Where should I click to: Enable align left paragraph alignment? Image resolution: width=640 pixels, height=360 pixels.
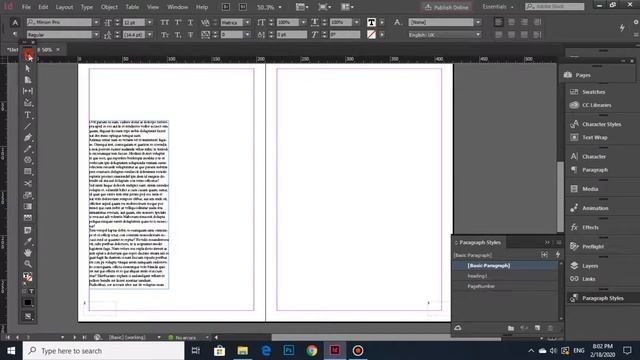(498, 22)
